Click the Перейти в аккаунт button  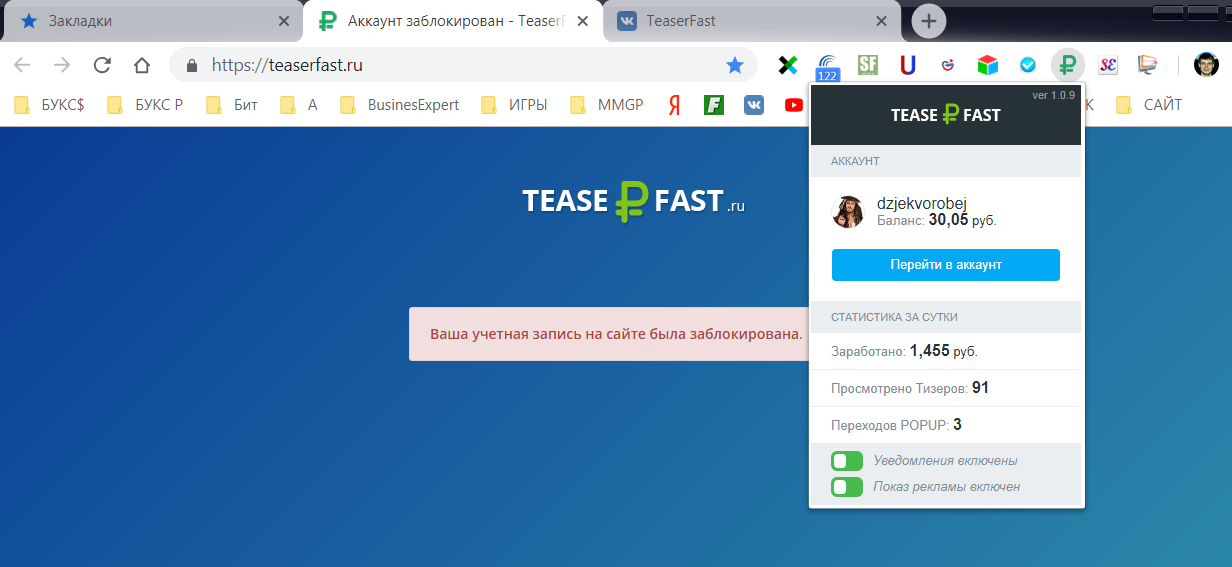click(x=946, y=265)
